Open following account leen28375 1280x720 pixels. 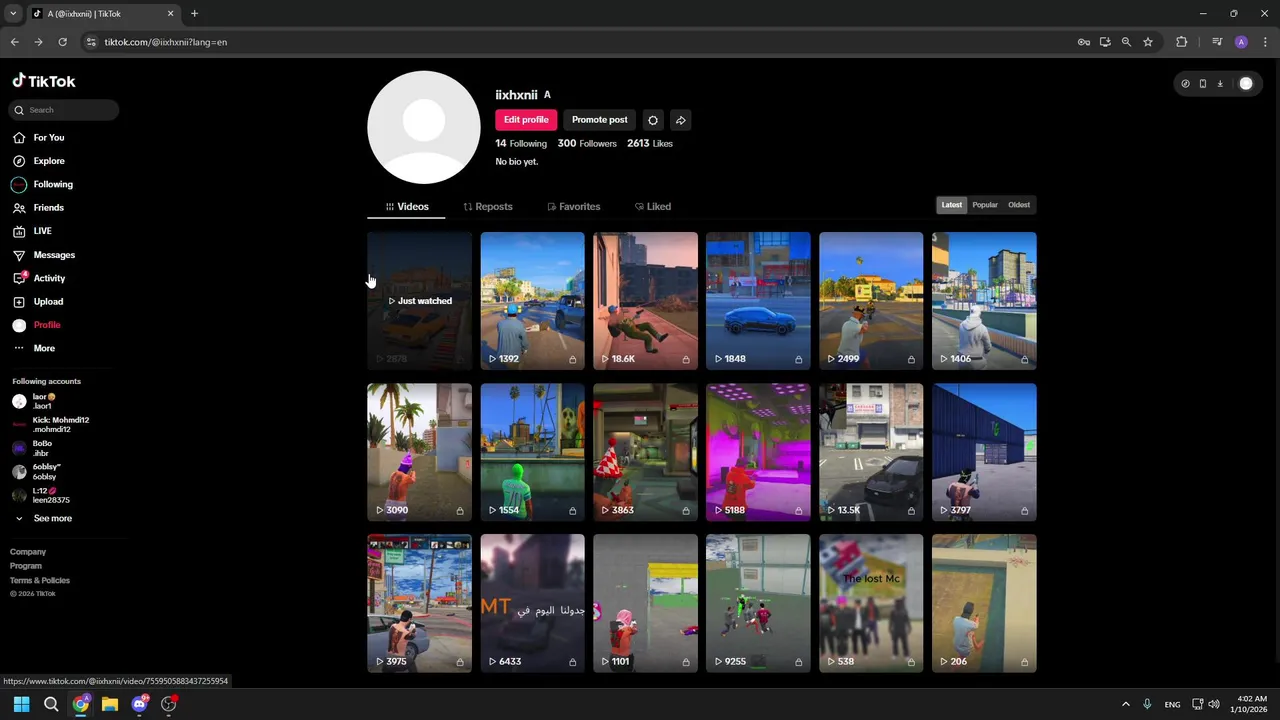(41, 496)
